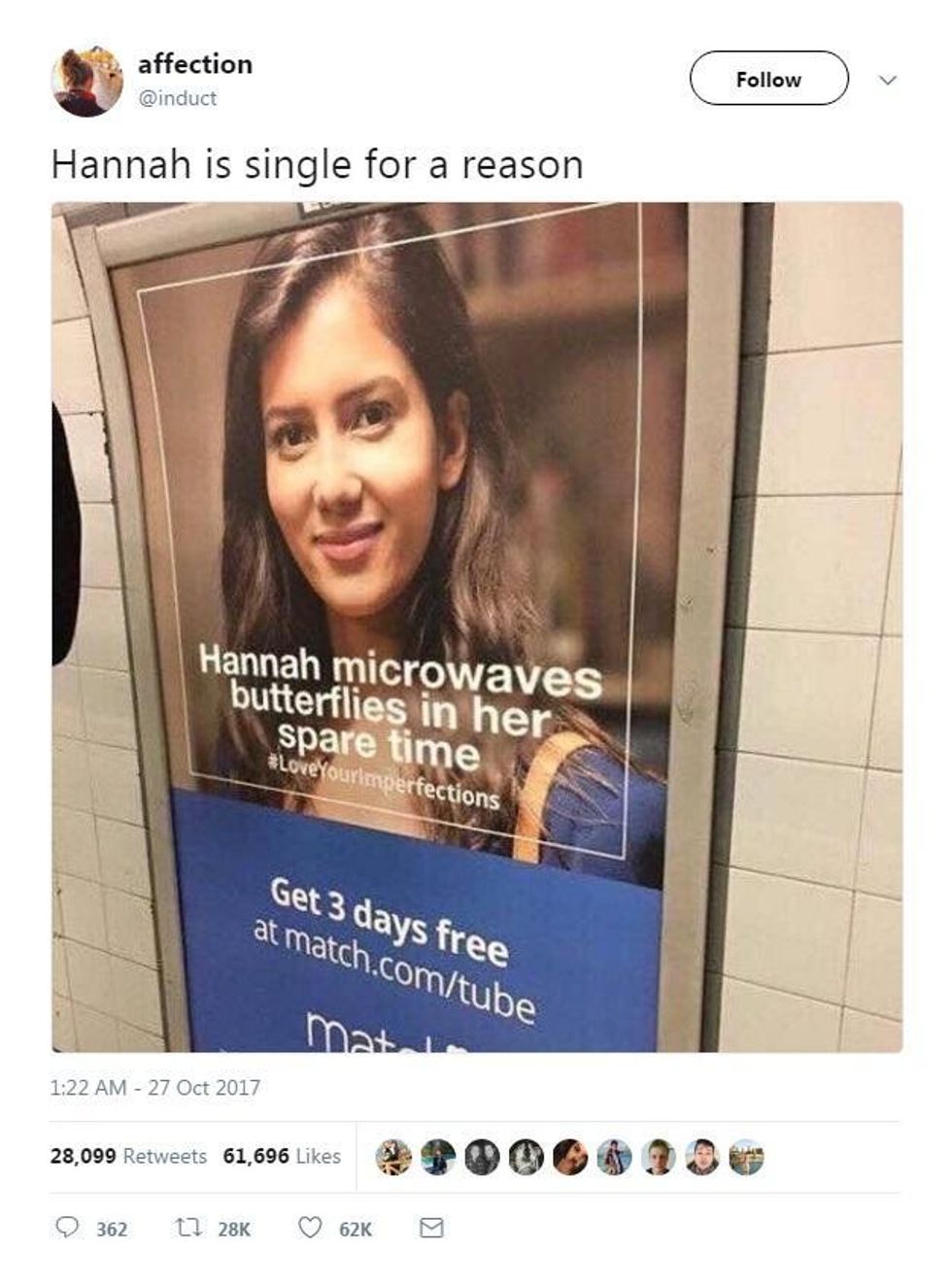Click the reply speech bubble icon

(67, 1228)
